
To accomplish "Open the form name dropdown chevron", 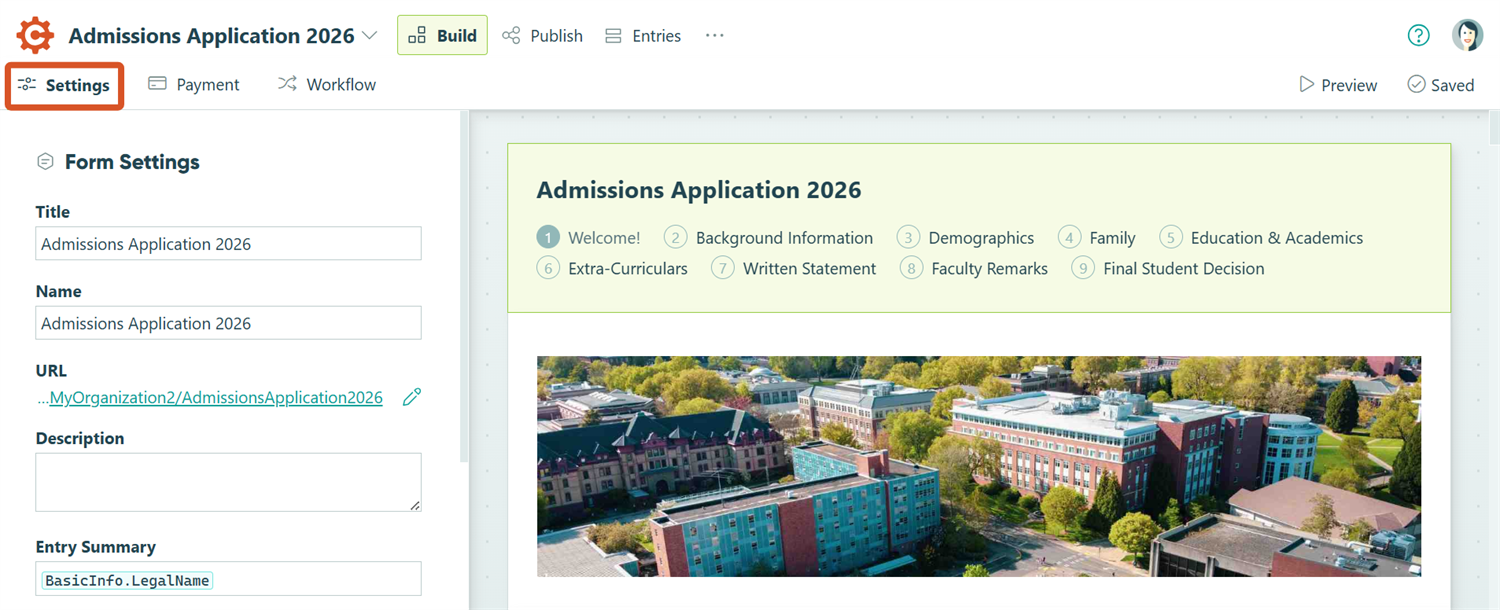I will (x=369, y=36).
